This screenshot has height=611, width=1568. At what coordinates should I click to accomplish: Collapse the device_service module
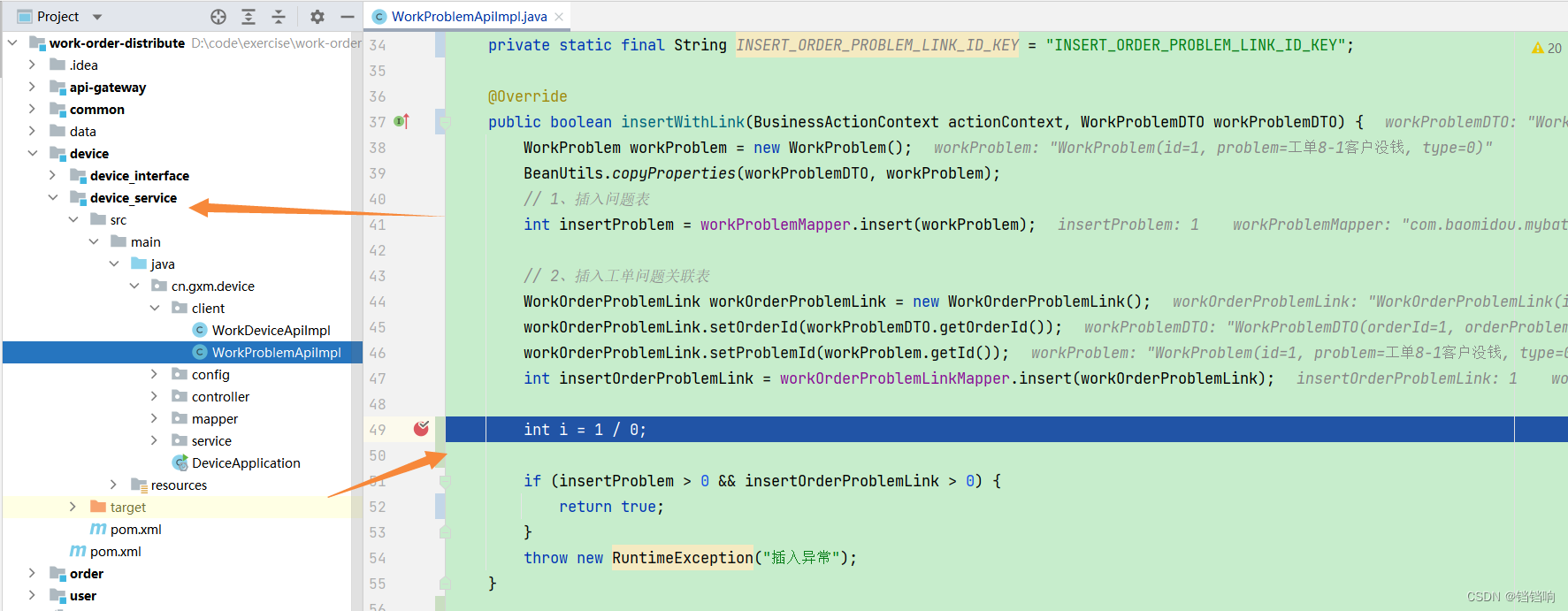(52, 197)
